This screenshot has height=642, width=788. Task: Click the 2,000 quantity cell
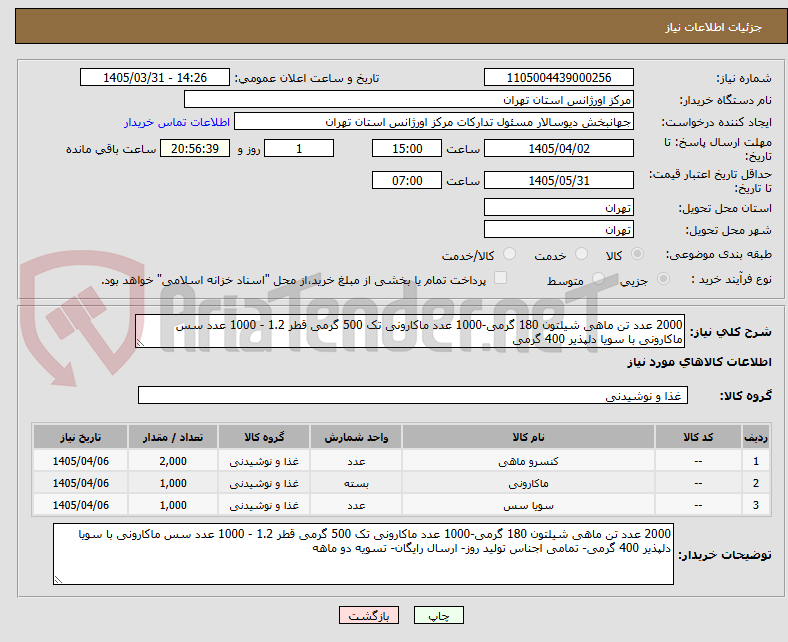pyautogui.click(x=173, y=461)
